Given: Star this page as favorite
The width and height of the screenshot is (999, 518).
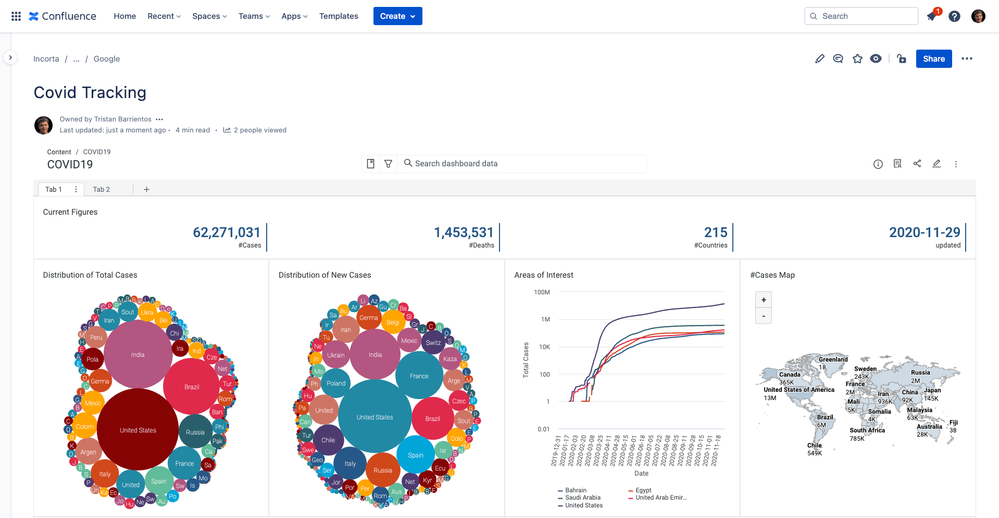Looking at the screenshot, I should [858, 59].
